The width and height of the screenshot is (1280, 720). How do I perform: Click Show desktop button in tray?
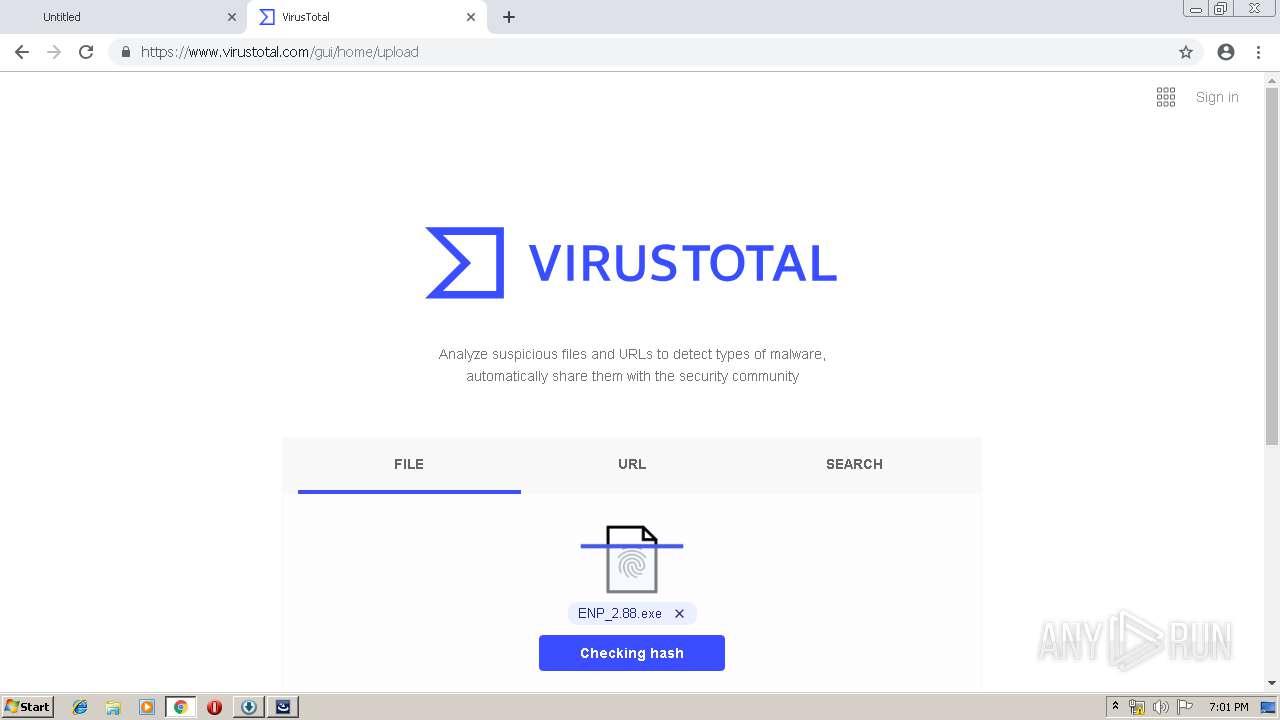tap(1268, 707)
